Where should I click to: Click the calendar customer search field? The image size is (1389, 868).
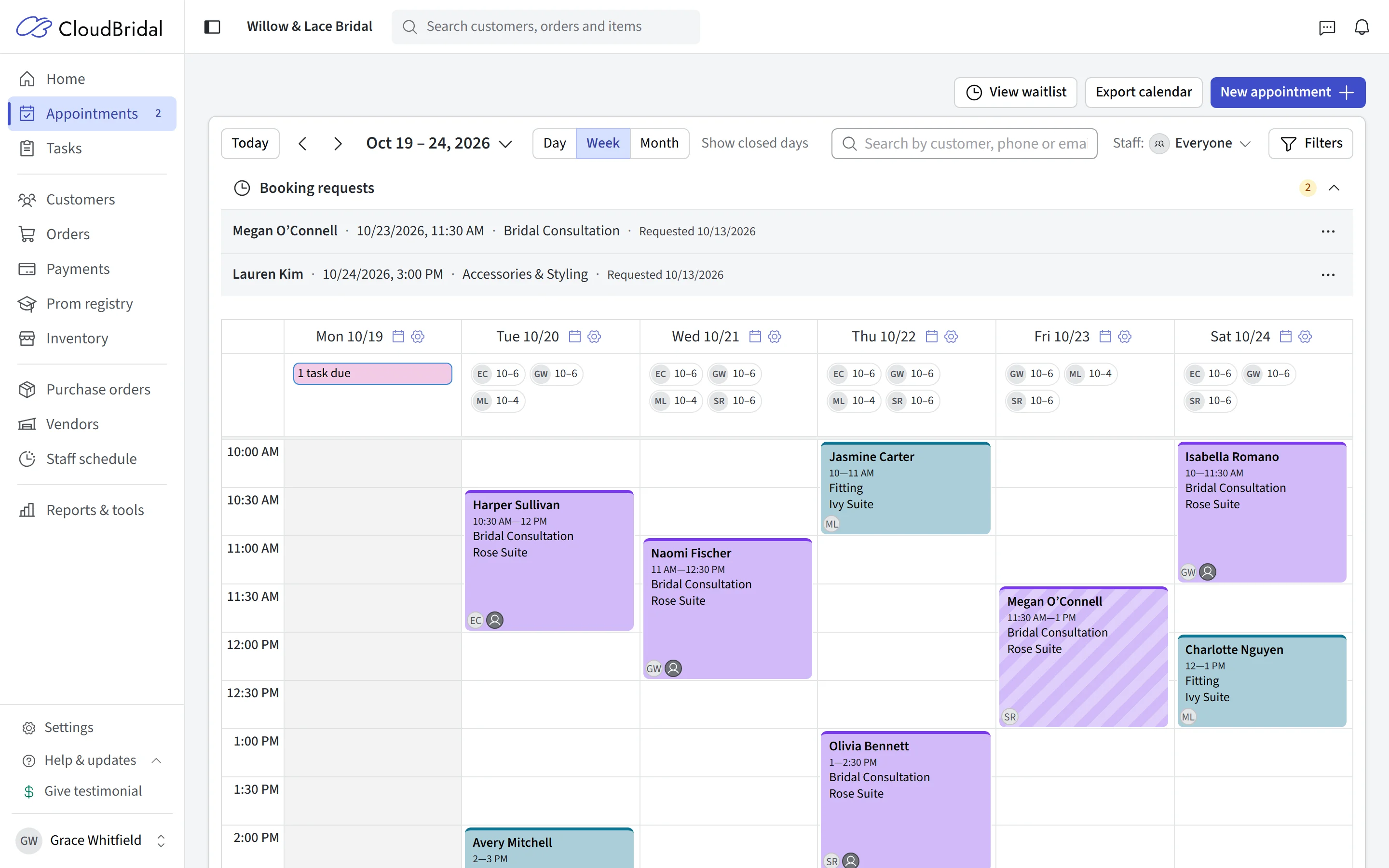point(964,144)
